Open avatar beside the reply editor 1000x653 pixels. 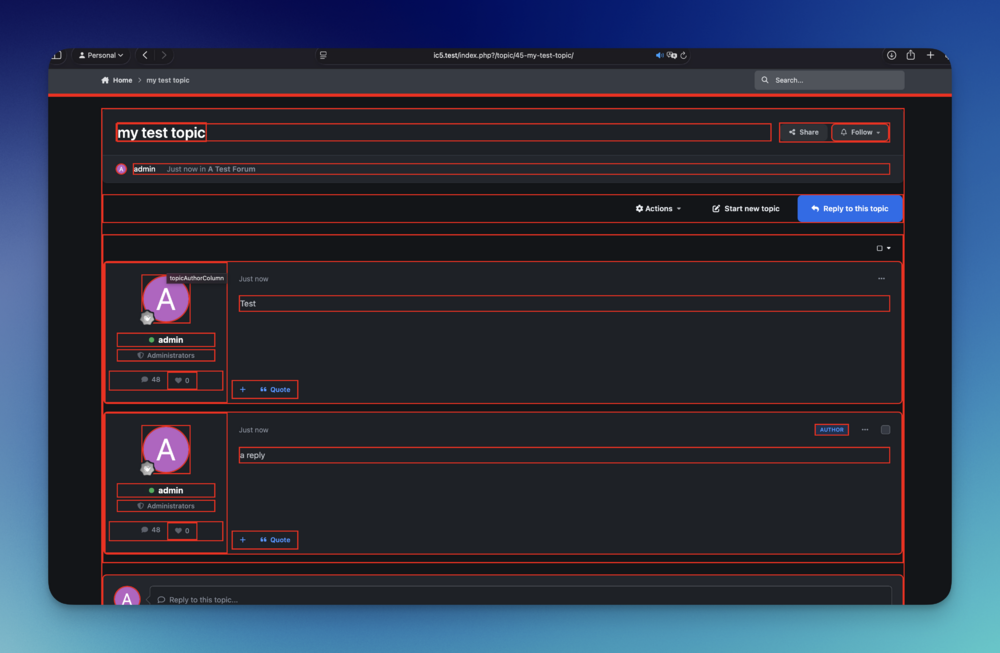click(127, 596)
